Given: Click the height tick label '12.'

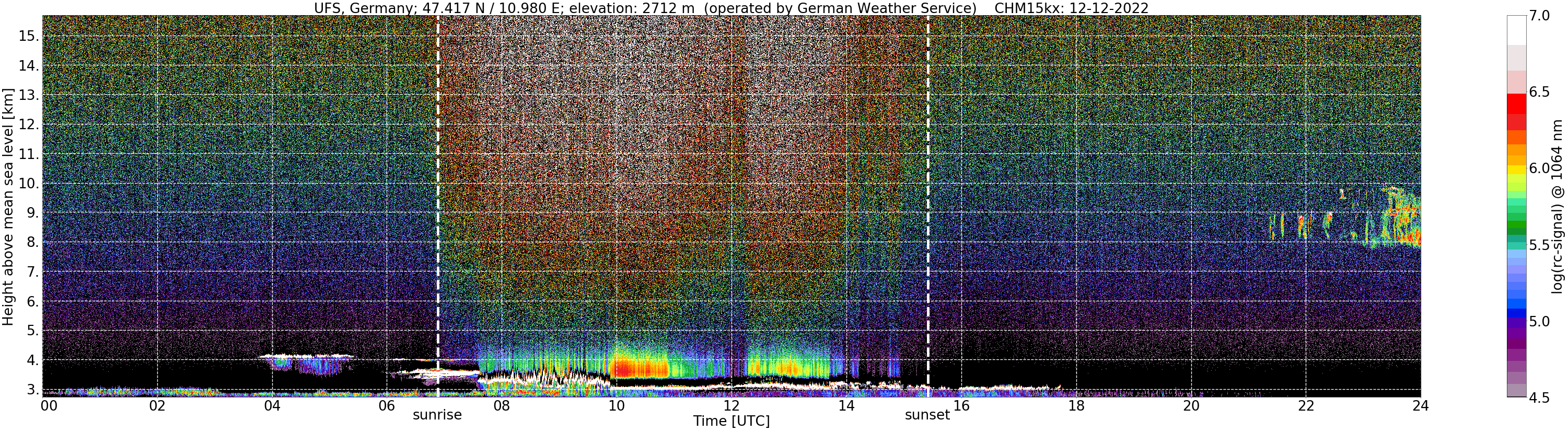Looking at the screenshot, I should pyautogui.click(x=28, y=124).
